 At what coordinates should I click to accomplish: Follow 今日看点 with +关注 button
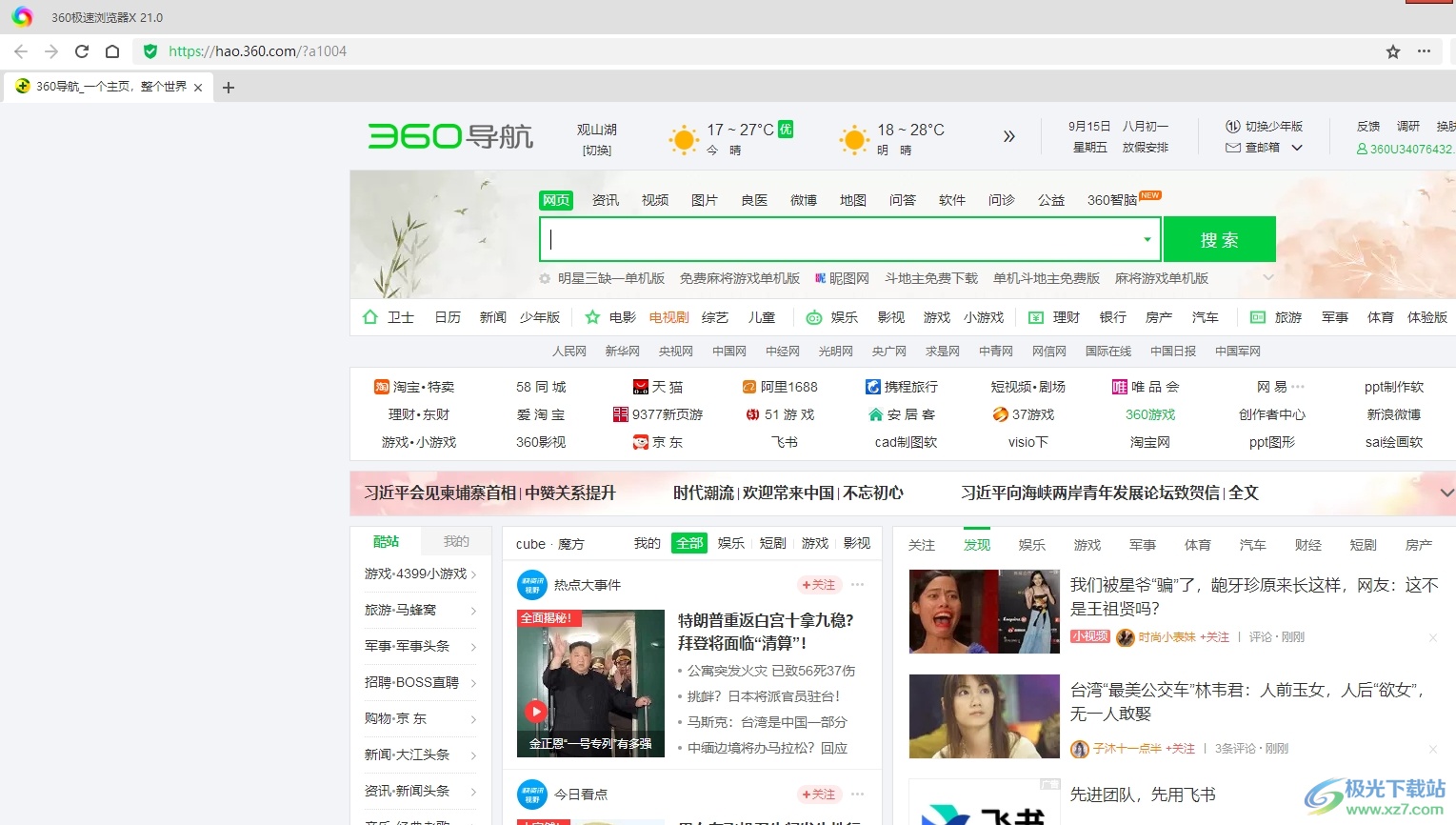[x=819, y=794]
